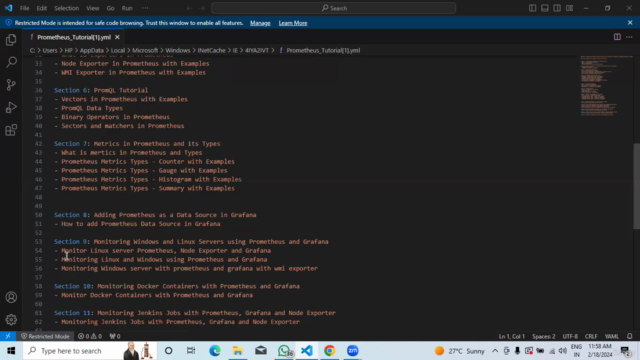Click INetCache breadcrumb segment

click(211, 50)
